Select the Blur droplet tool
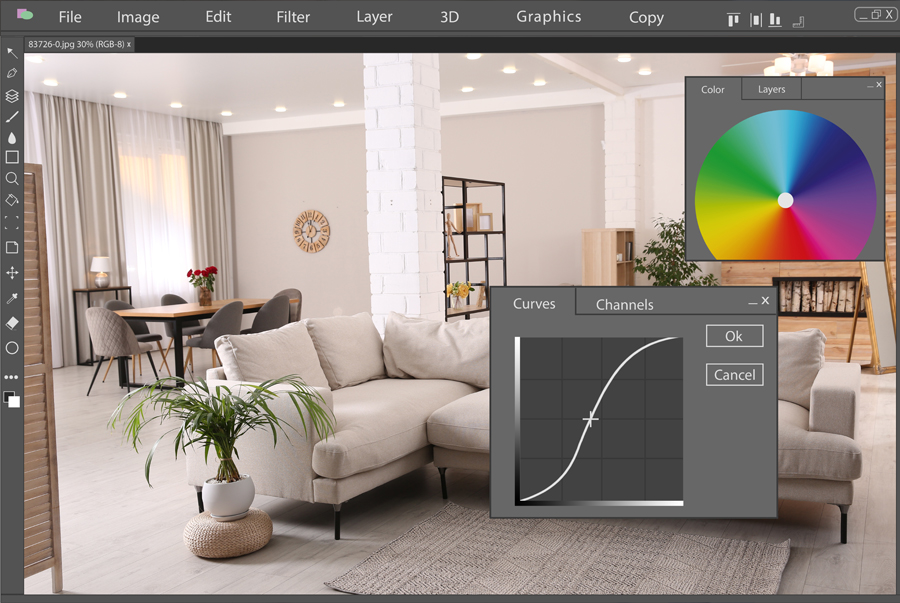 tap(12, 138)
